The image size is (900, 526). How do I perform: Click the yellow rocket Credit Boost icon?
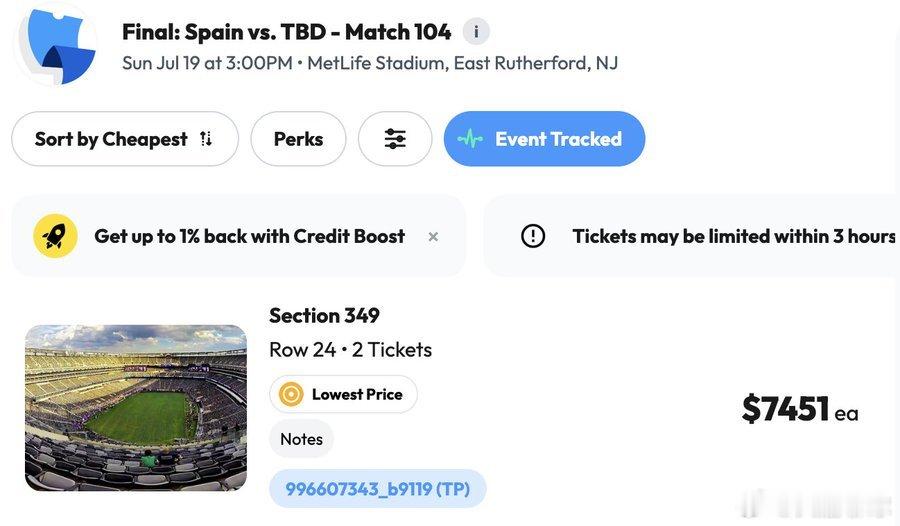55,236
